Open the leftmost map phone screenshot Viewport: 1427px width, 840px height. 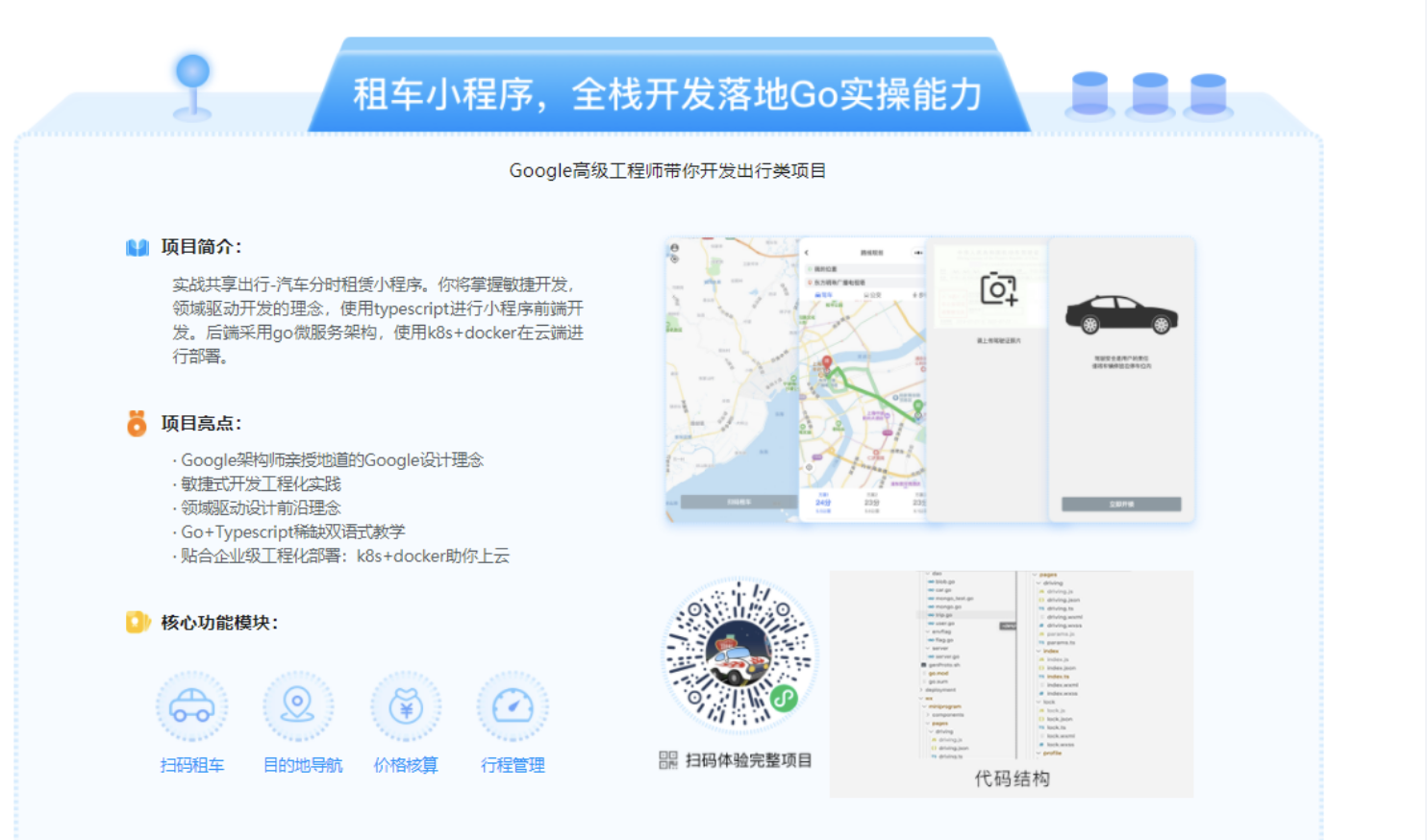[733, 379]
